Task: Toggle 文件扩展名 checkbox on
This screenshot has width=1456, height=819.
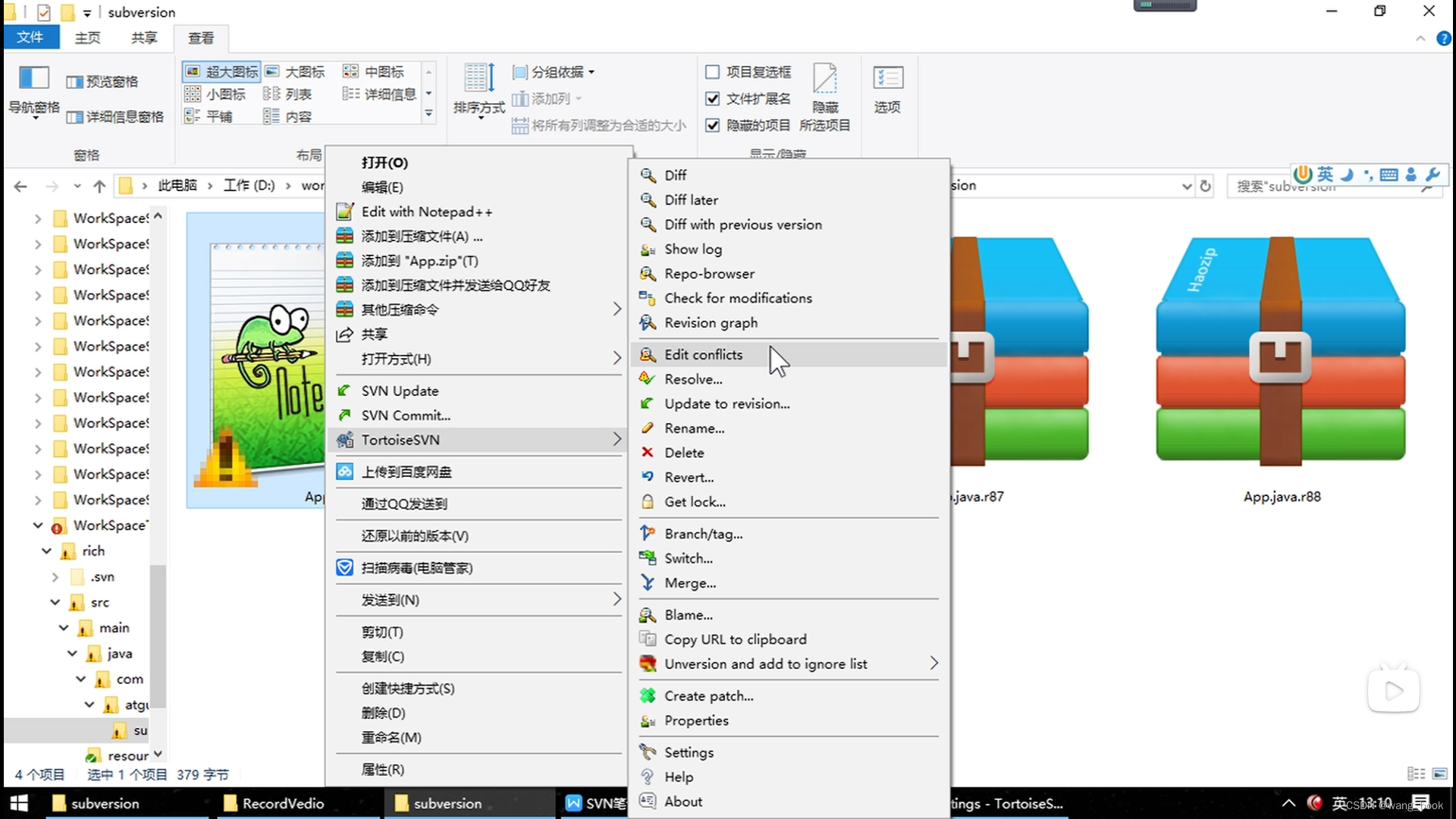Action: (x=713, y=98)
